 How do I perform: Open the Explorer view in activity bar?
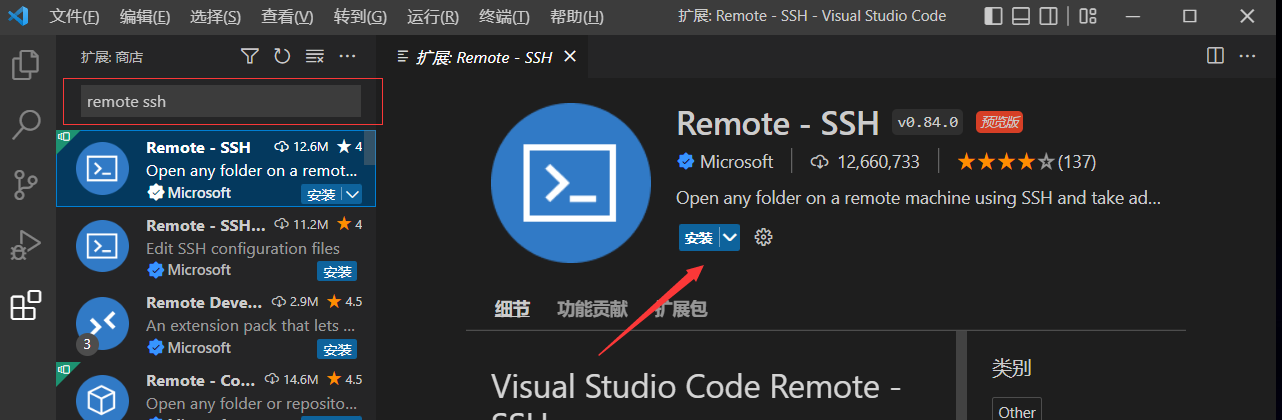pyautogui.click(x=25, y=66)
